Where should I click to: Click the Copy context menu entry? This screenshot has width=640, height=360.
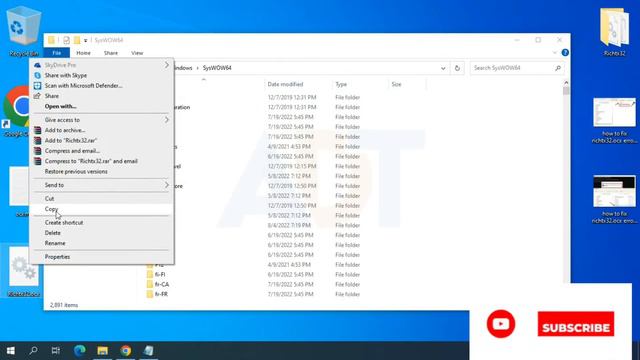pos(101,209)
